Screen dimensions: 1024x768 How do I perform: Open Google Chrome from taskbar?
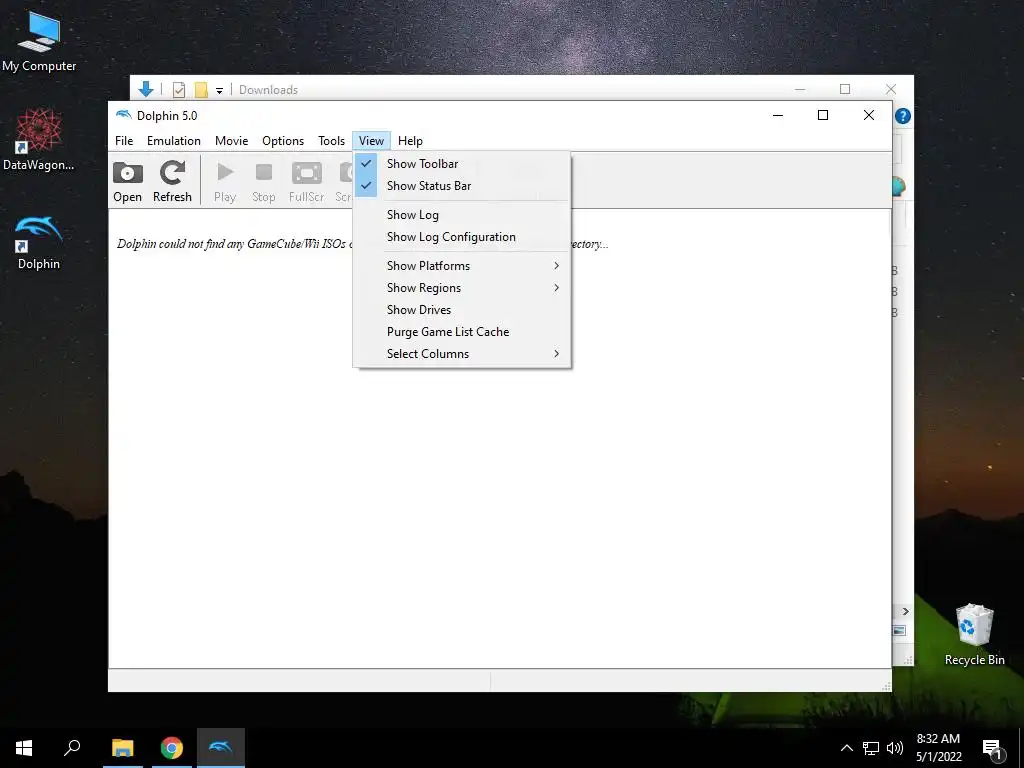click(172, 748)
